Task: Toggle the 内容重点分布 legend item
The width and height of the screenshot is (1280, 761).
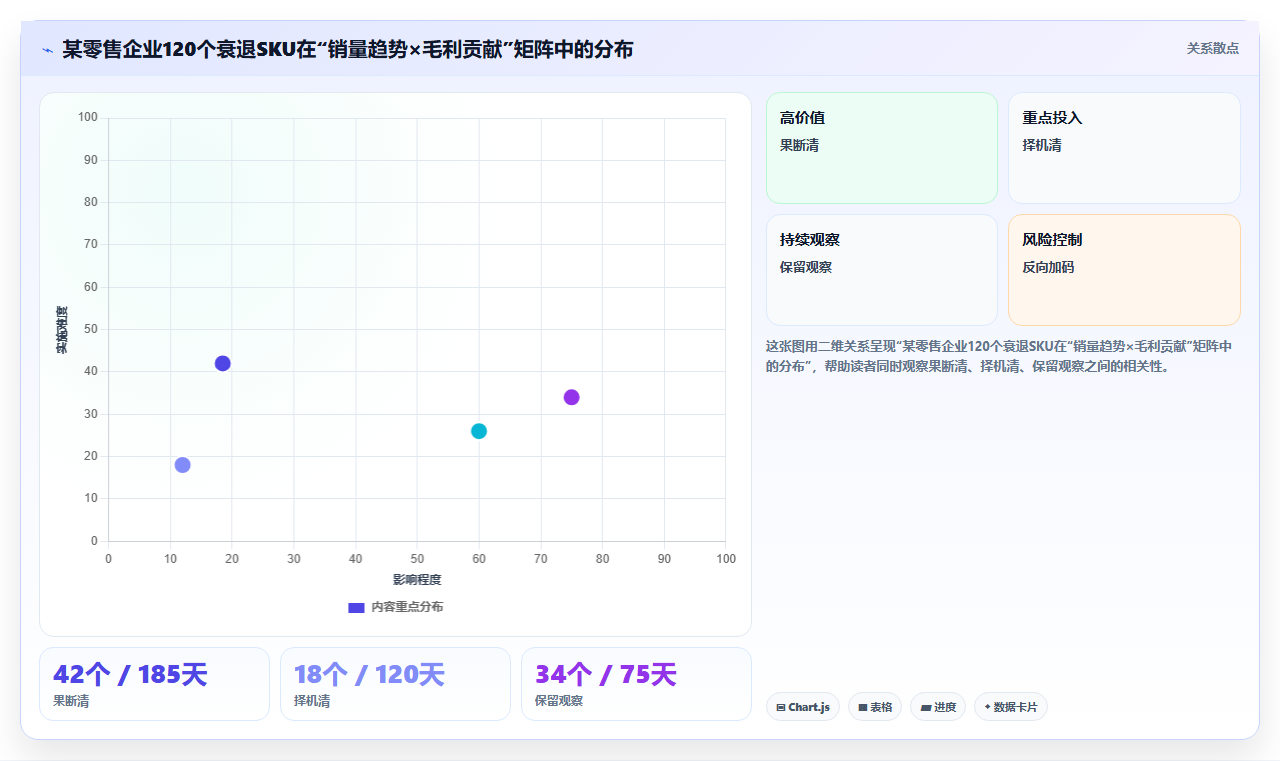Action: tap(396, 607)
